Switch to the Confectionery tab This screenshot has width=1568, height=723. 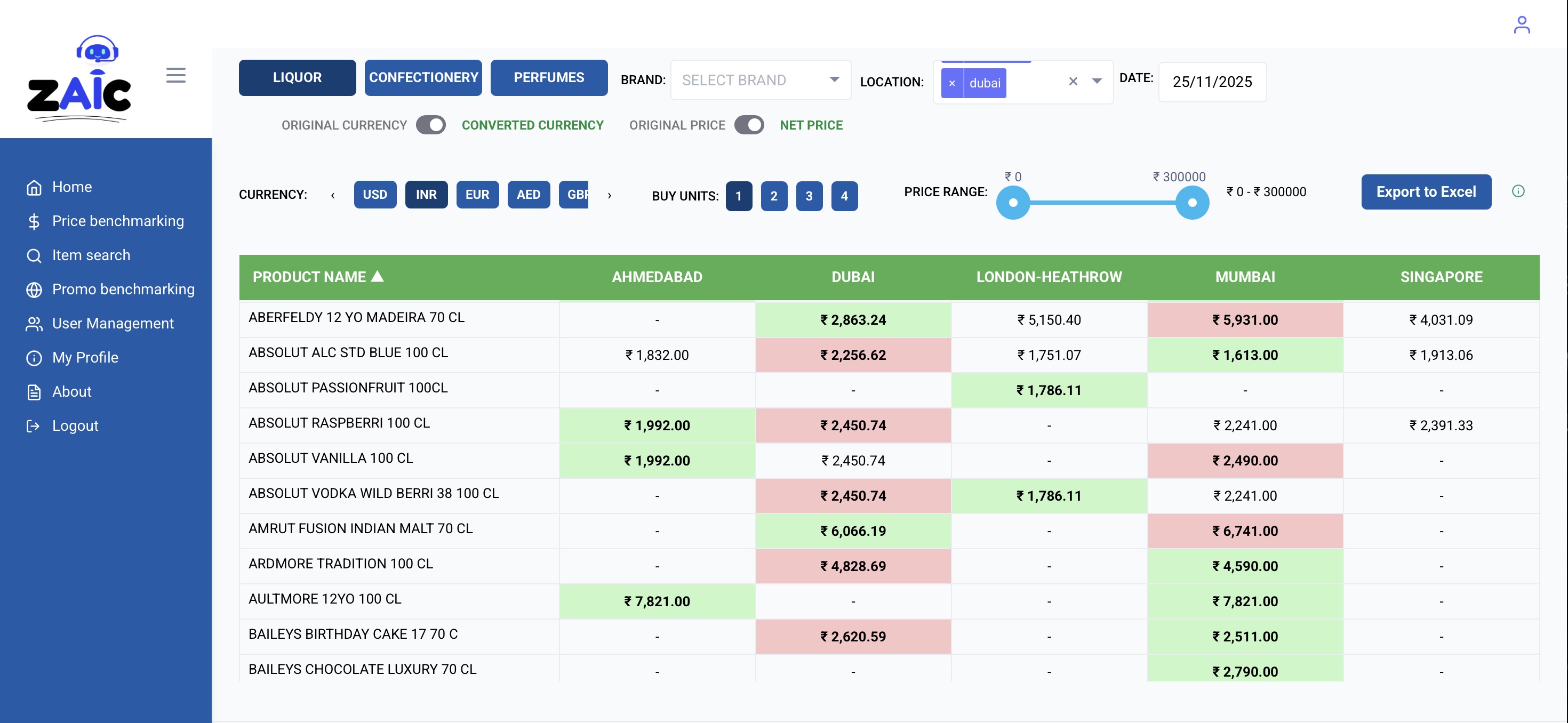click(423, 77)
